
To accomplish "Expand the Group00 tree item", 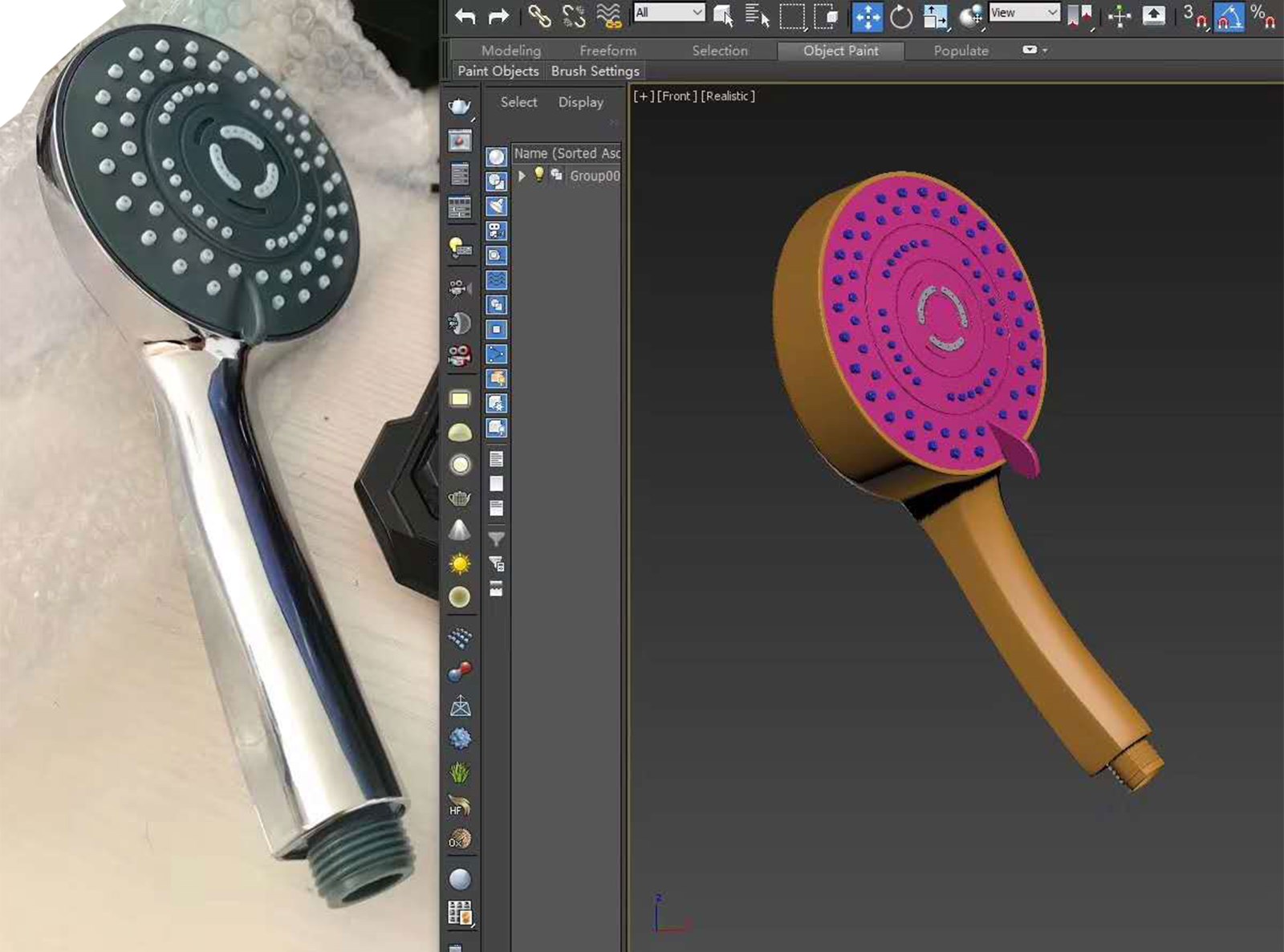I will tap(522, 175).
